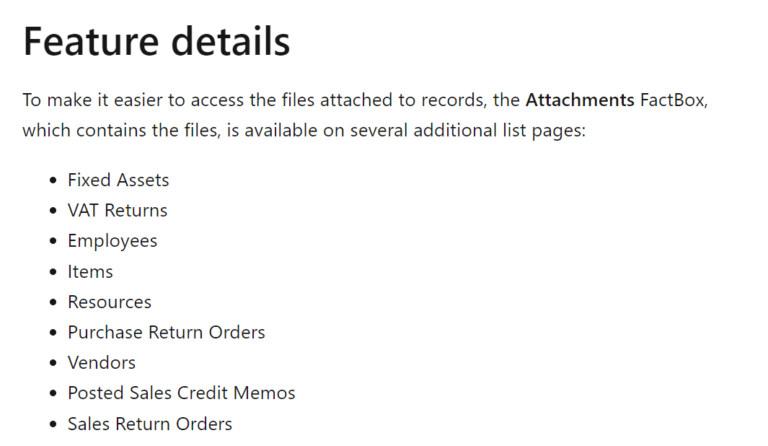Click the "Feature details" heading
The height and width of the screenshot is (446, 768).
pyautogui.click(x=156, y=42)
